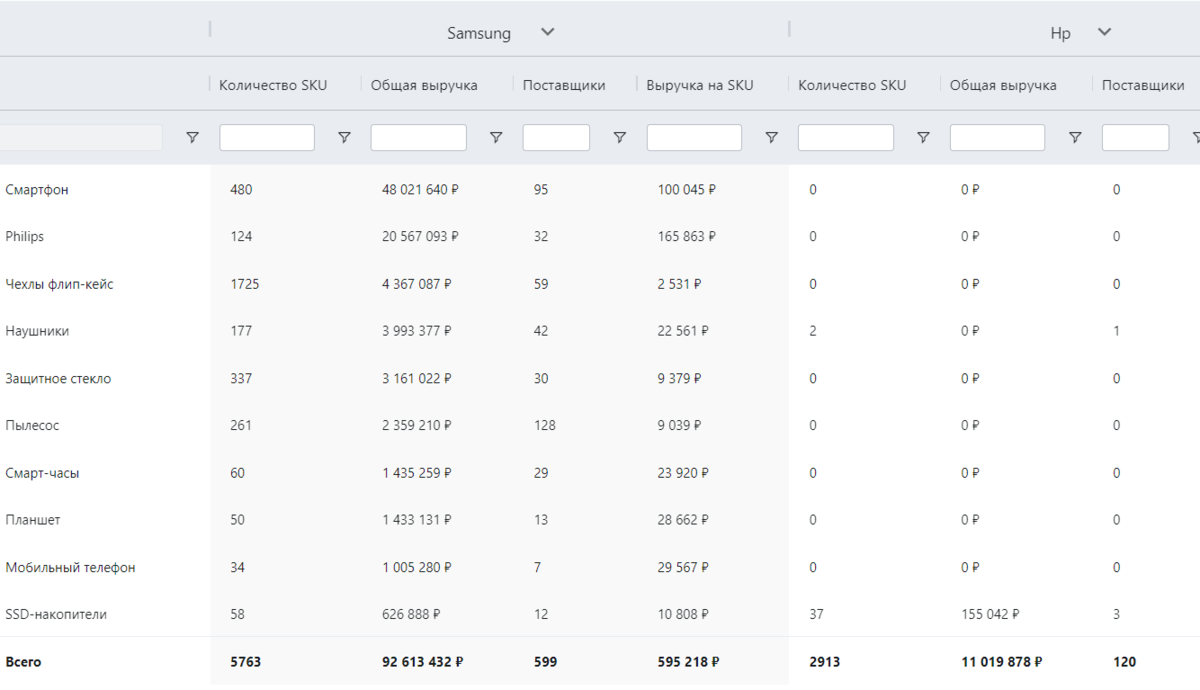Select the SSD-накопители row label
1200x690 pixels.
56,614
